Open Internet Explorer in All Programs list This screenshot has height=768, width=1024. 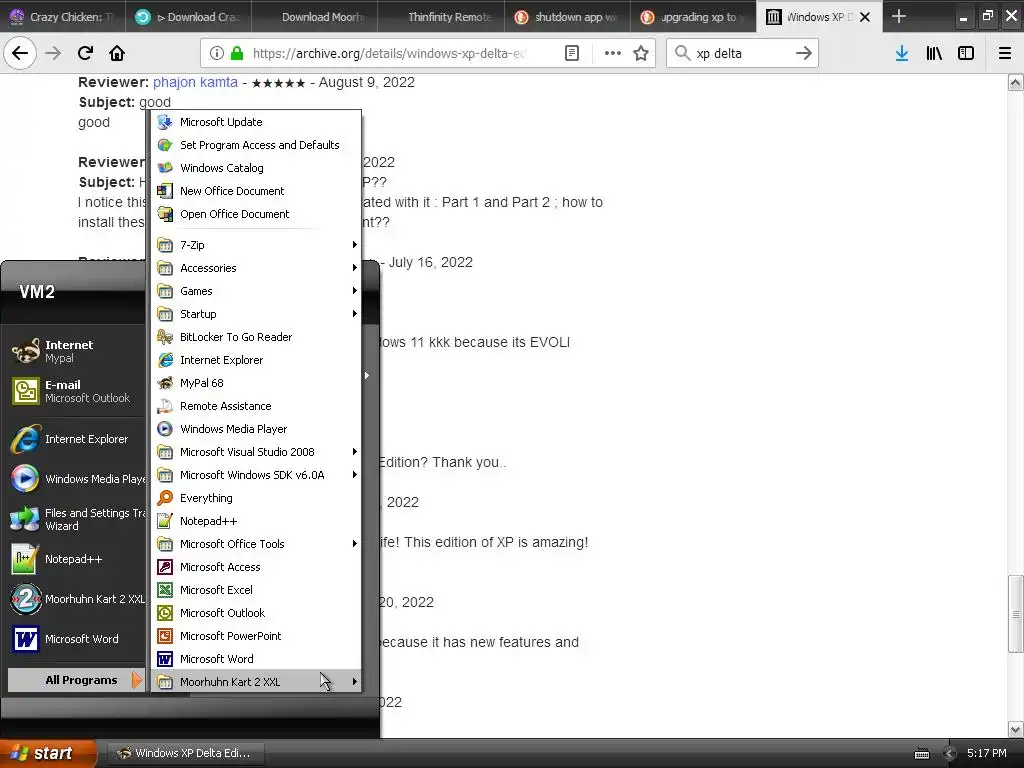[x=256, y=360]
